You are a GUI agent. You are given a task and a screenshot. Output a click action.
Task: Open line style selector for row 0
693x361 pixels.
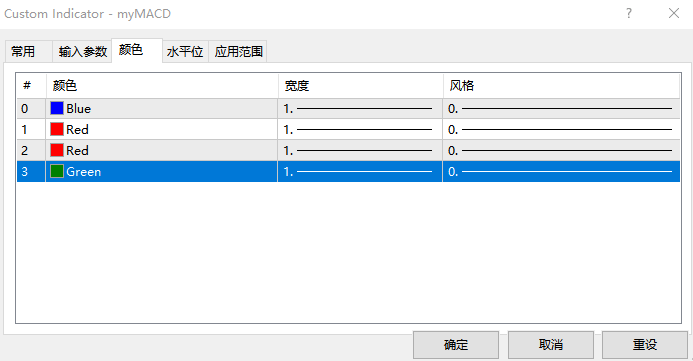pyautogui.click(x=561, y=109)
